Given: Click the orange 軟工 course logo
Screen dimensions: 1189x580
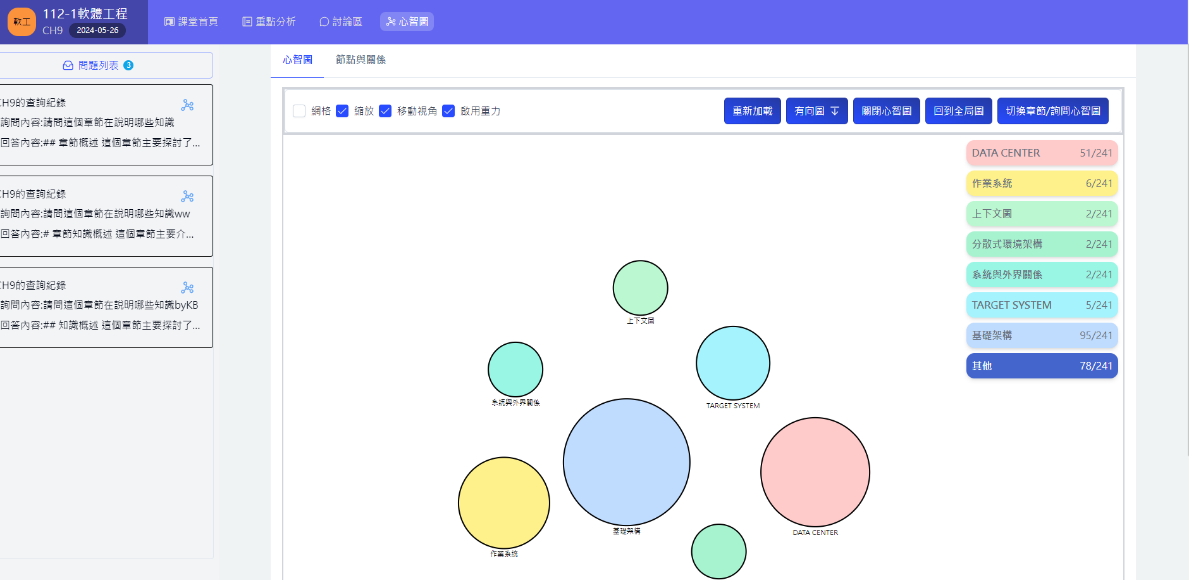Looking at the screenshot, I should (x=21, y=21).
